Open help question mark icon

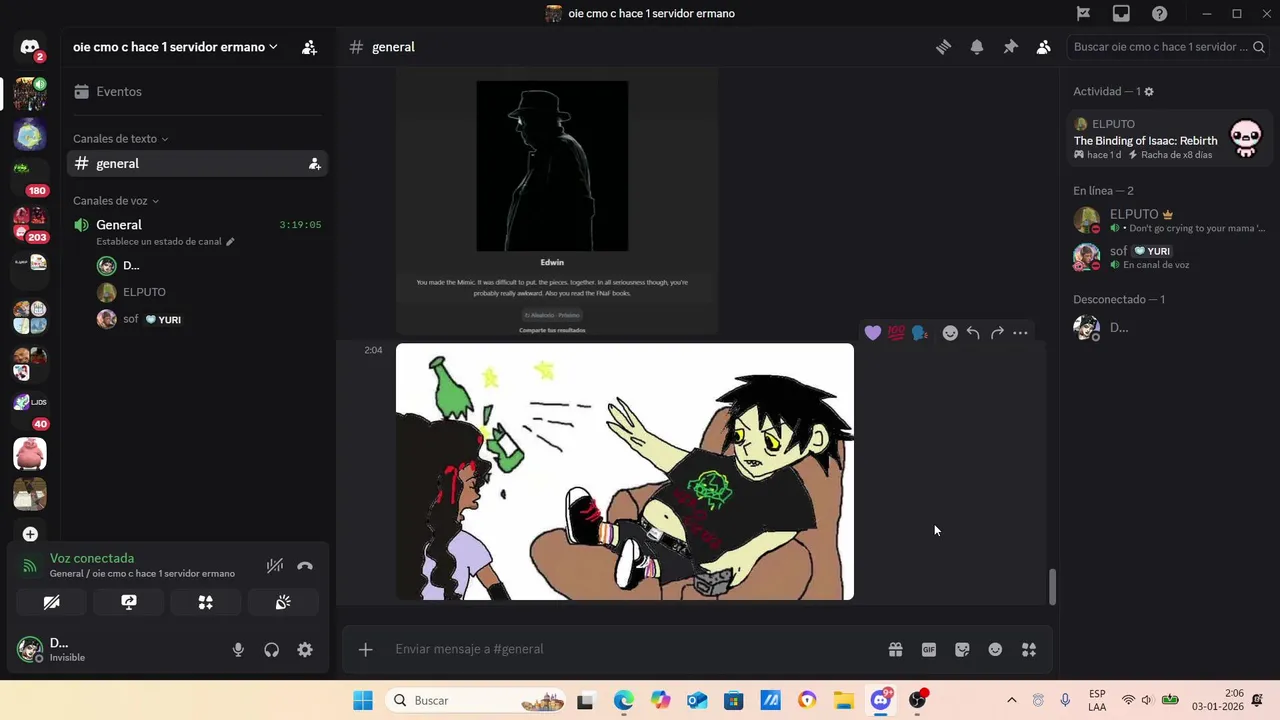click(1159, 13)
